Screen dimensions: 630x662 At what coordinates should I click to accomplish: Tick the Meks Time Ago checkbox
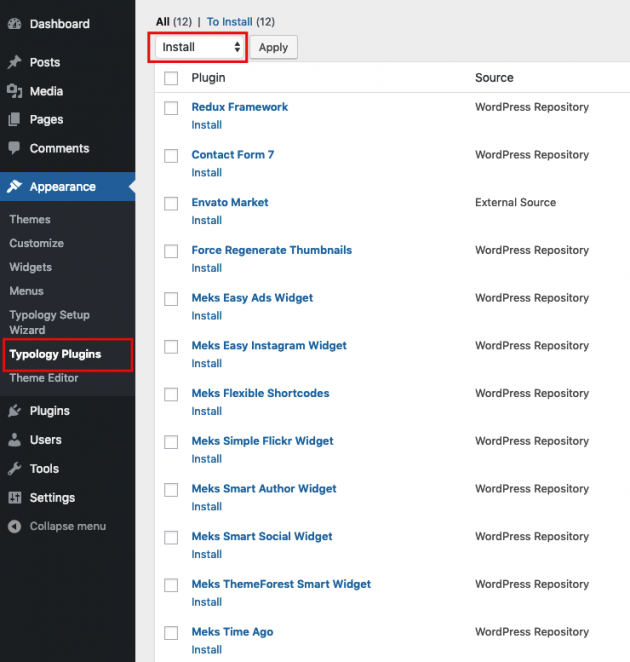171,632
